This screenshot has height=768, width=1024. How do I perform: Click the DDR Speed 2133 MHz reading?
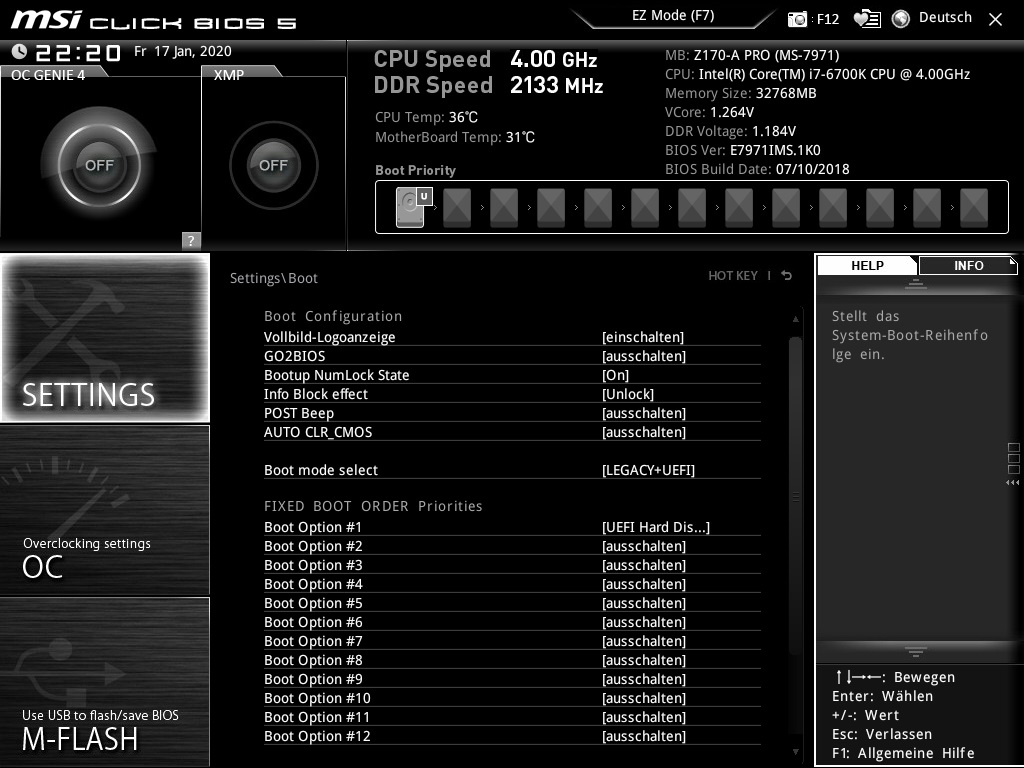[x=488, y=85]
